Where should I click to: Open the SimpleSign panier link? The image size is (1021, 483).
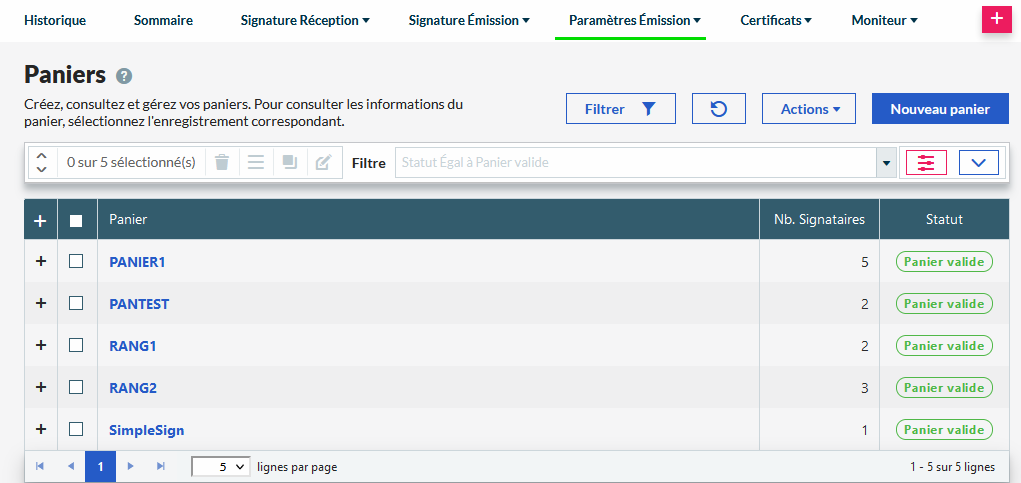click(x=146, y=430)
